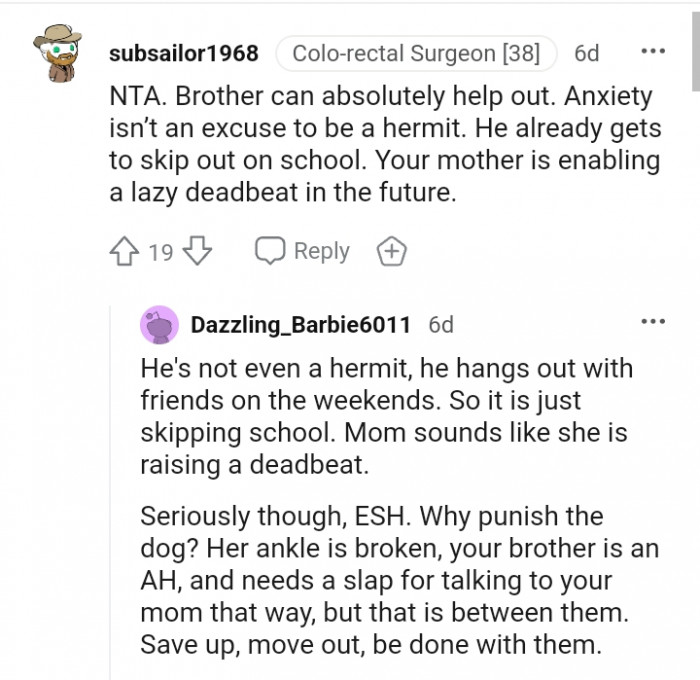
Task: Open more options for Dazzling_Barbie6011's reply
Action: coord(652,322)
